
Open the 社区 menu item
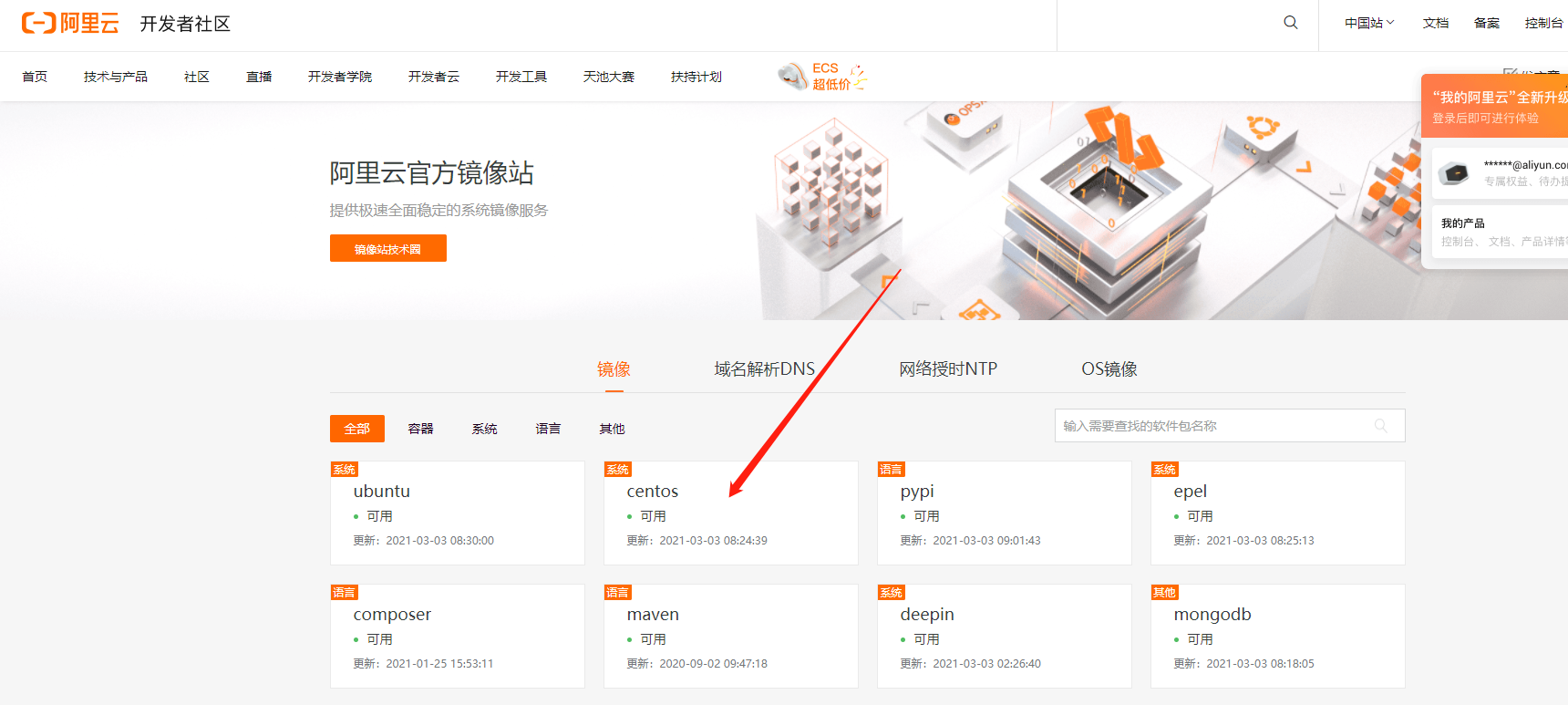197,77
